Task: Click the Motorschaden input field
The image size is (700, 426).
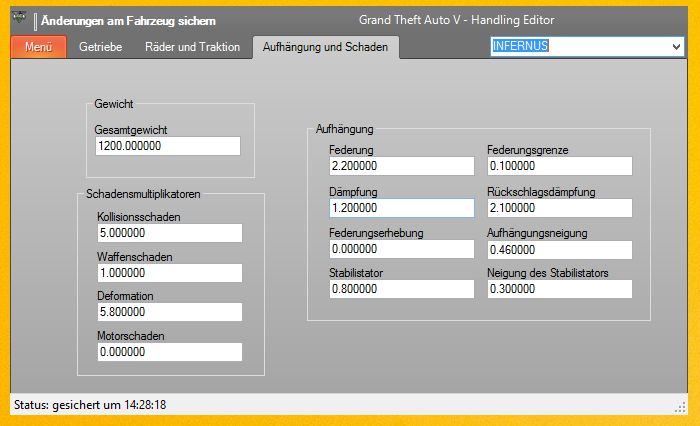Action: coord(169,352)
